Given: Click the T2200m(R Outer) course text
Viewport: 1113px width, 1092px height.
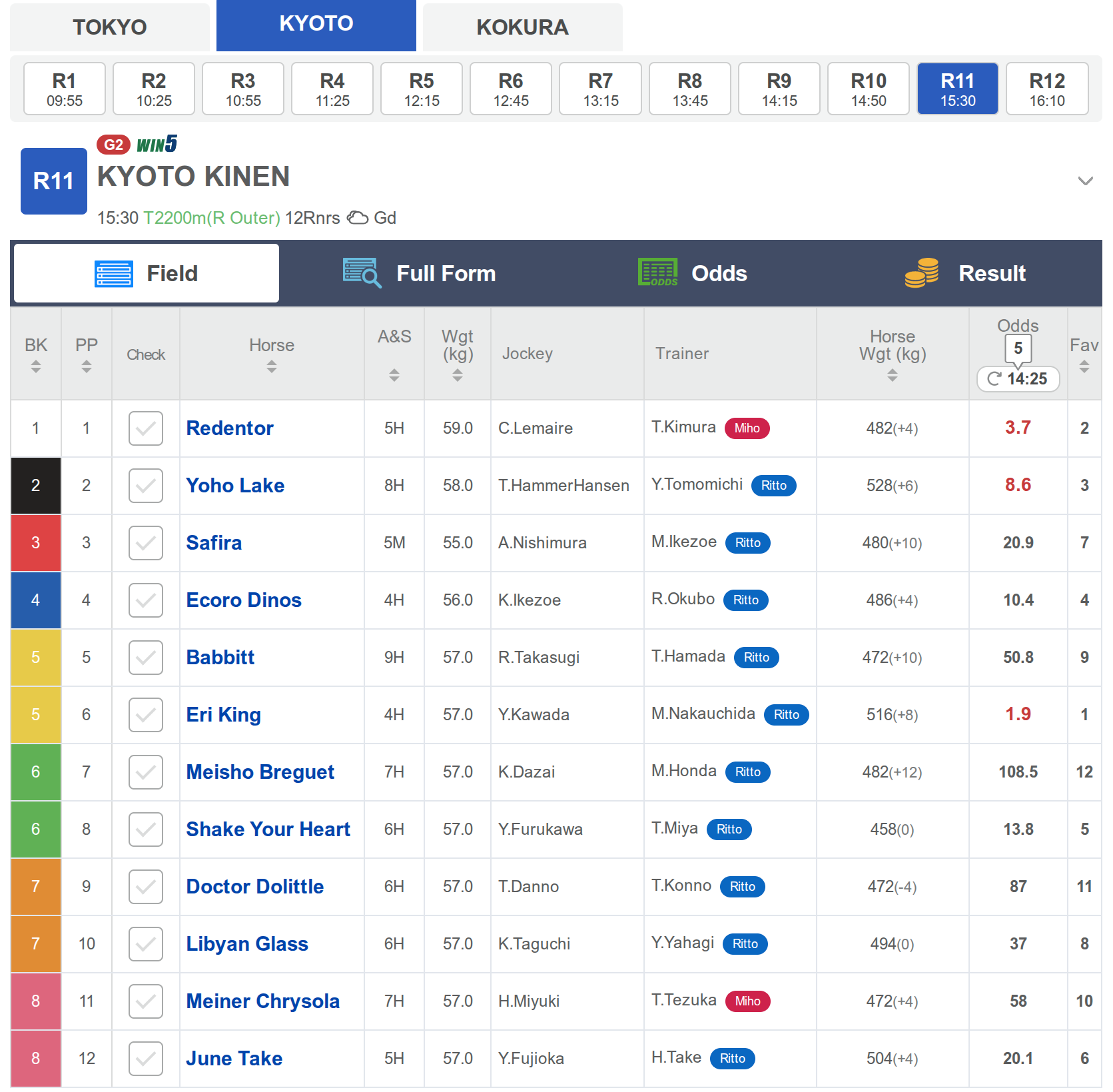Looking at the screenshot, I should 212,218.
